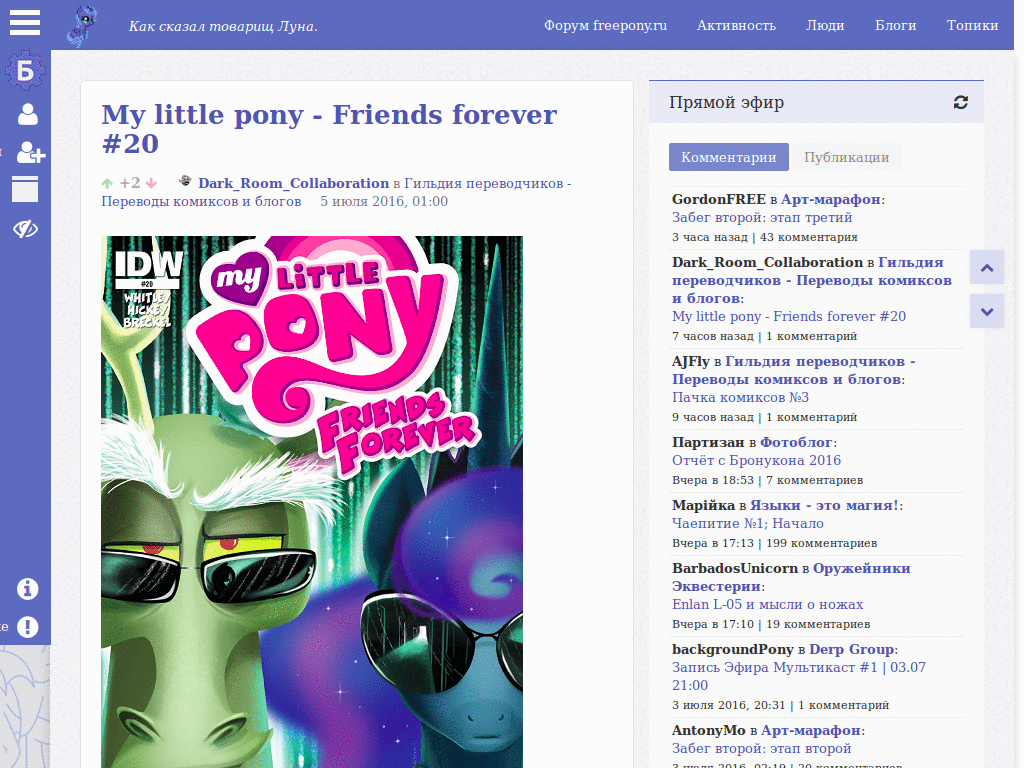Click the window panel sidebar icon
The height and width of the screenshot is (768, 1024).
click(25, 189)
